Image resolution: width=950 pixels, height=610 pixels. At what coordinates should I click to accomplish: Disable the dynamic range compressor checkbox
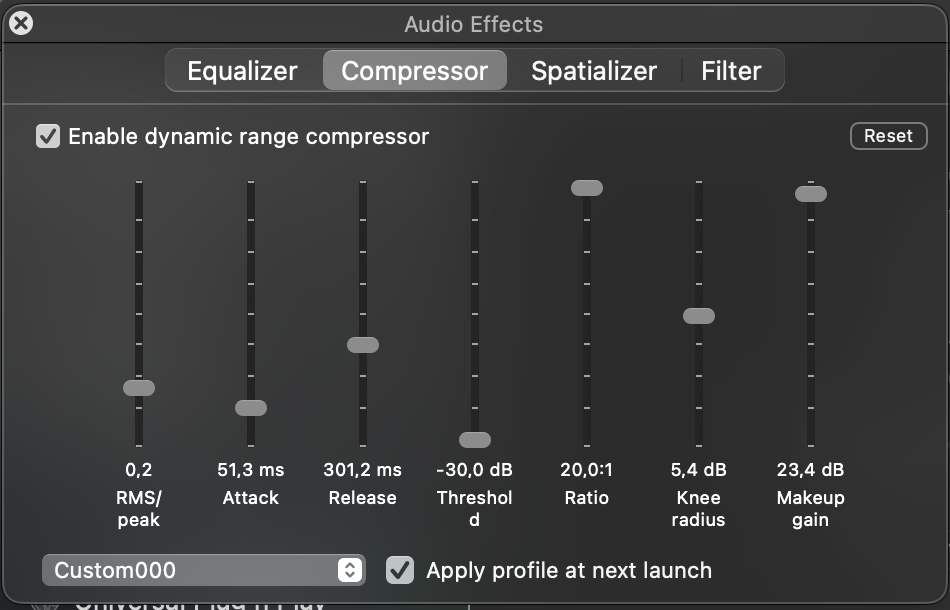(48, 136)
